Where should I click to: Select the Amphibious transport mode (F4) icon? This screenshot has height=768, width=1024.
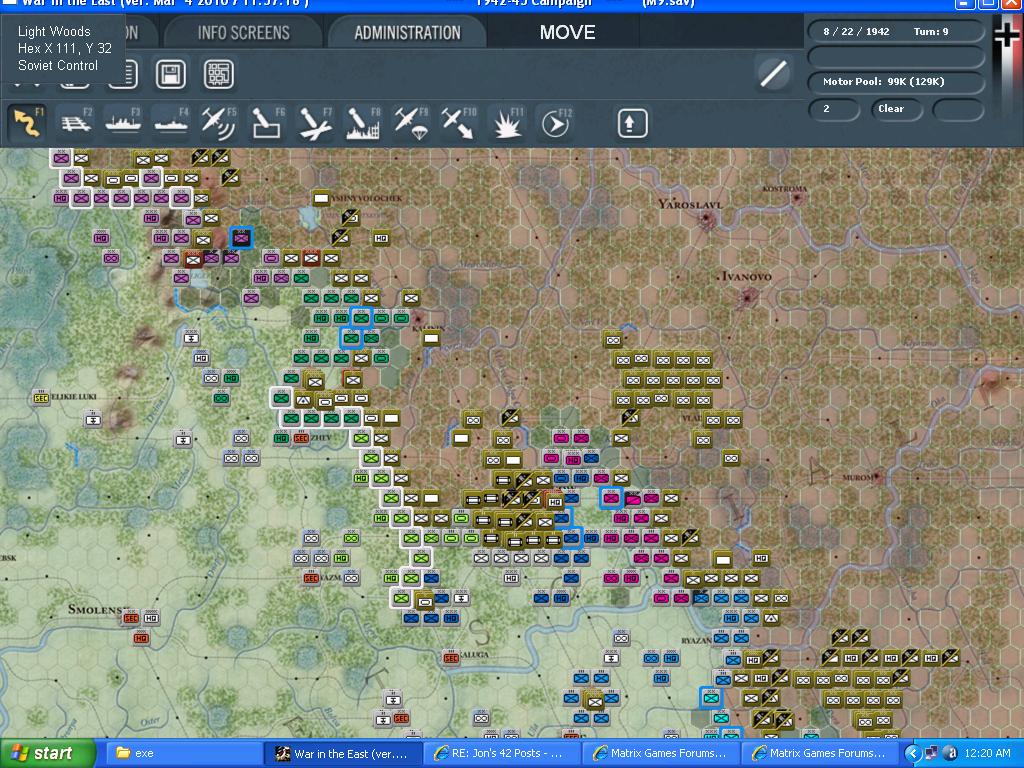click(x=171, y=123)
